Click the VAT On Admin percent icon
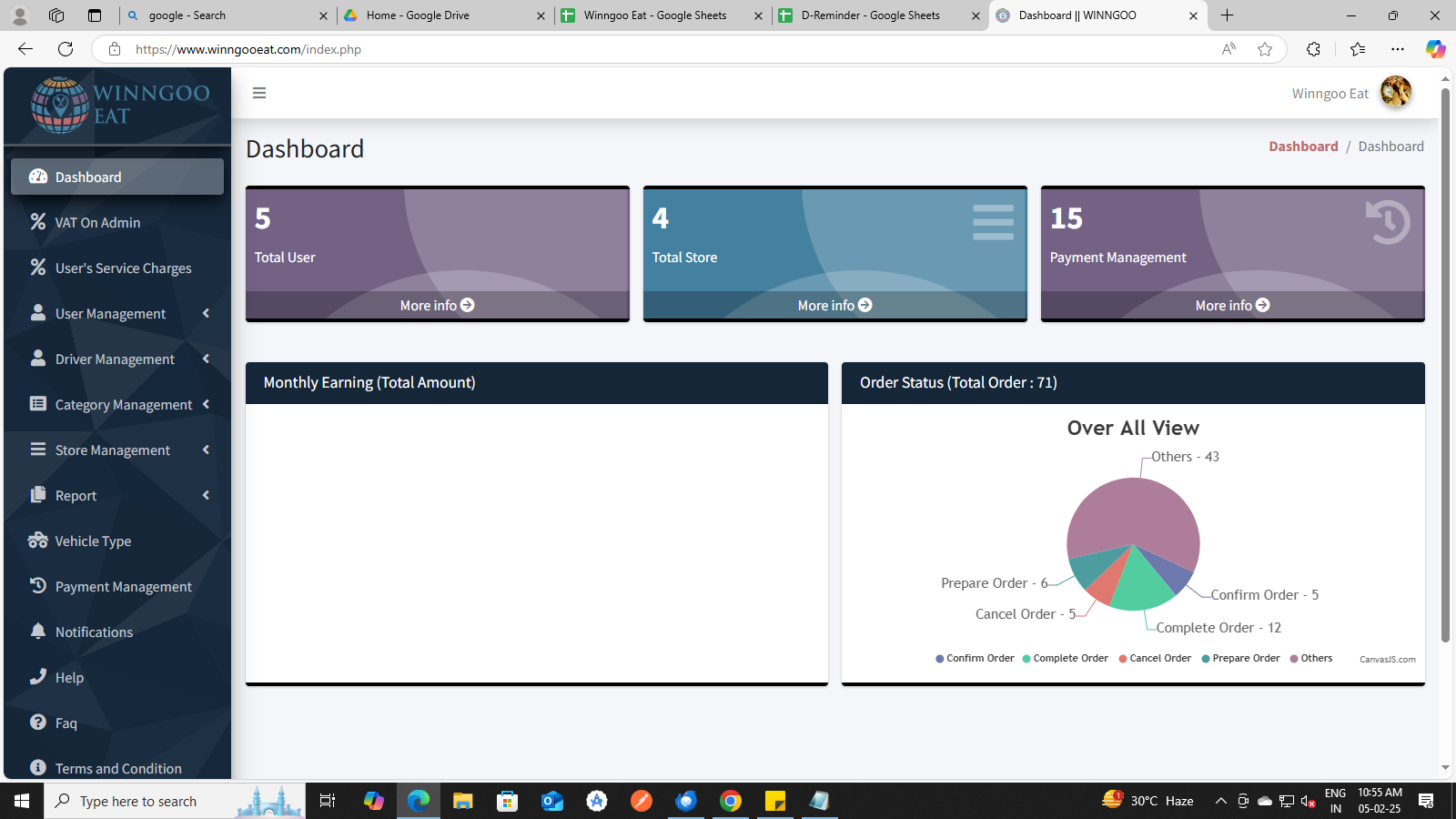 point(37,222)
